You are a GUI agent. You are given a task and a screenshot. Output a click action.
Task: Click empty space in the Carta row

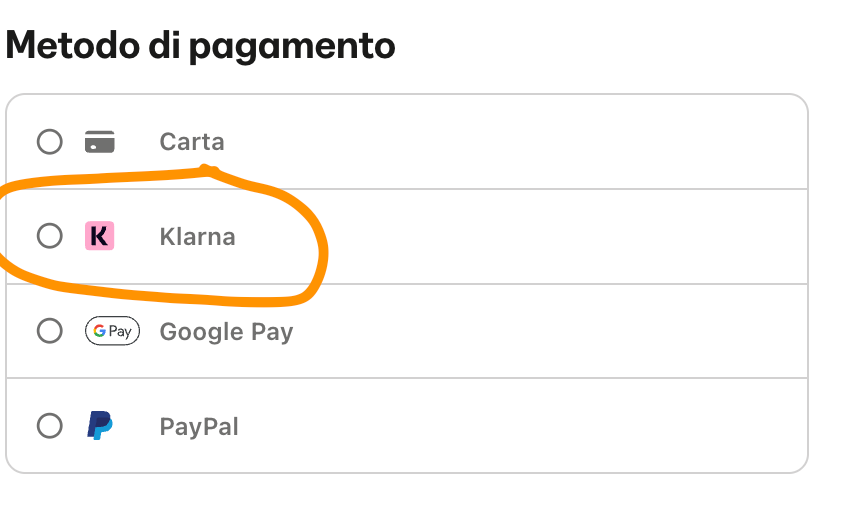click(511, 142)
